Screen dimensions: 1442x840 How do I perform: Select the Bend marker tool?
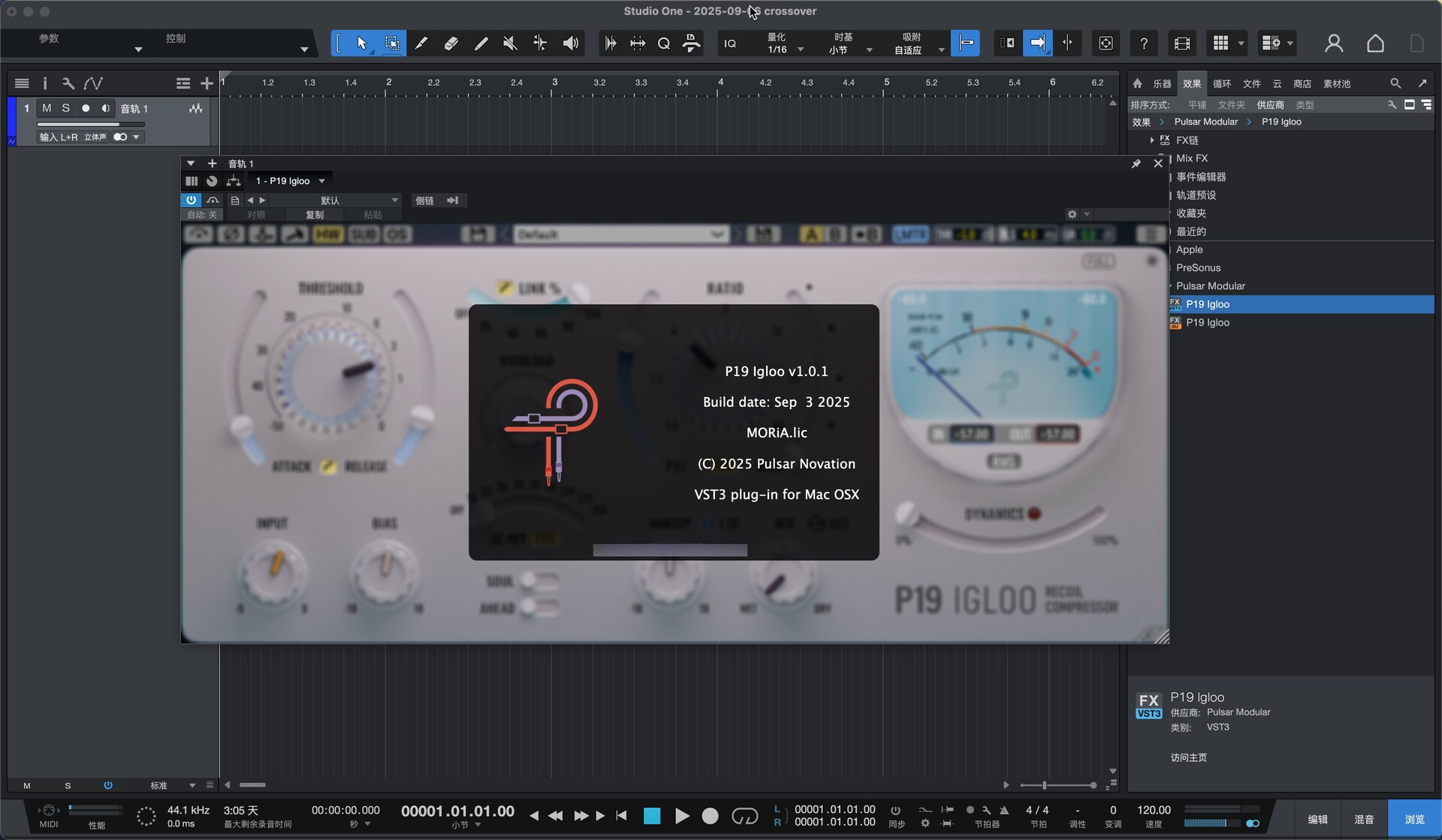(540, 43)
